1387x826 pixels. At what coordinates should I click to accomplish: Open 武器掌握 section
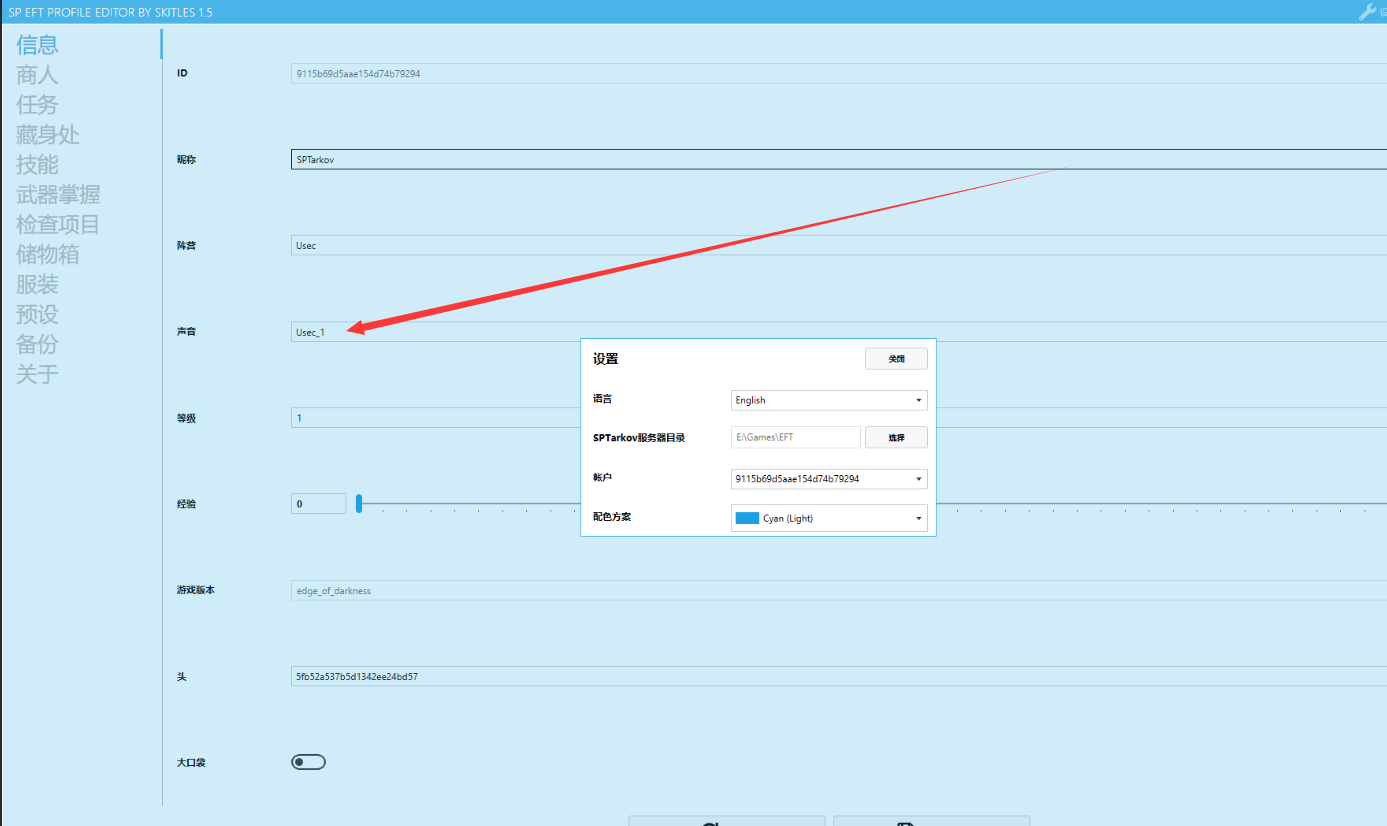(58, 194)
